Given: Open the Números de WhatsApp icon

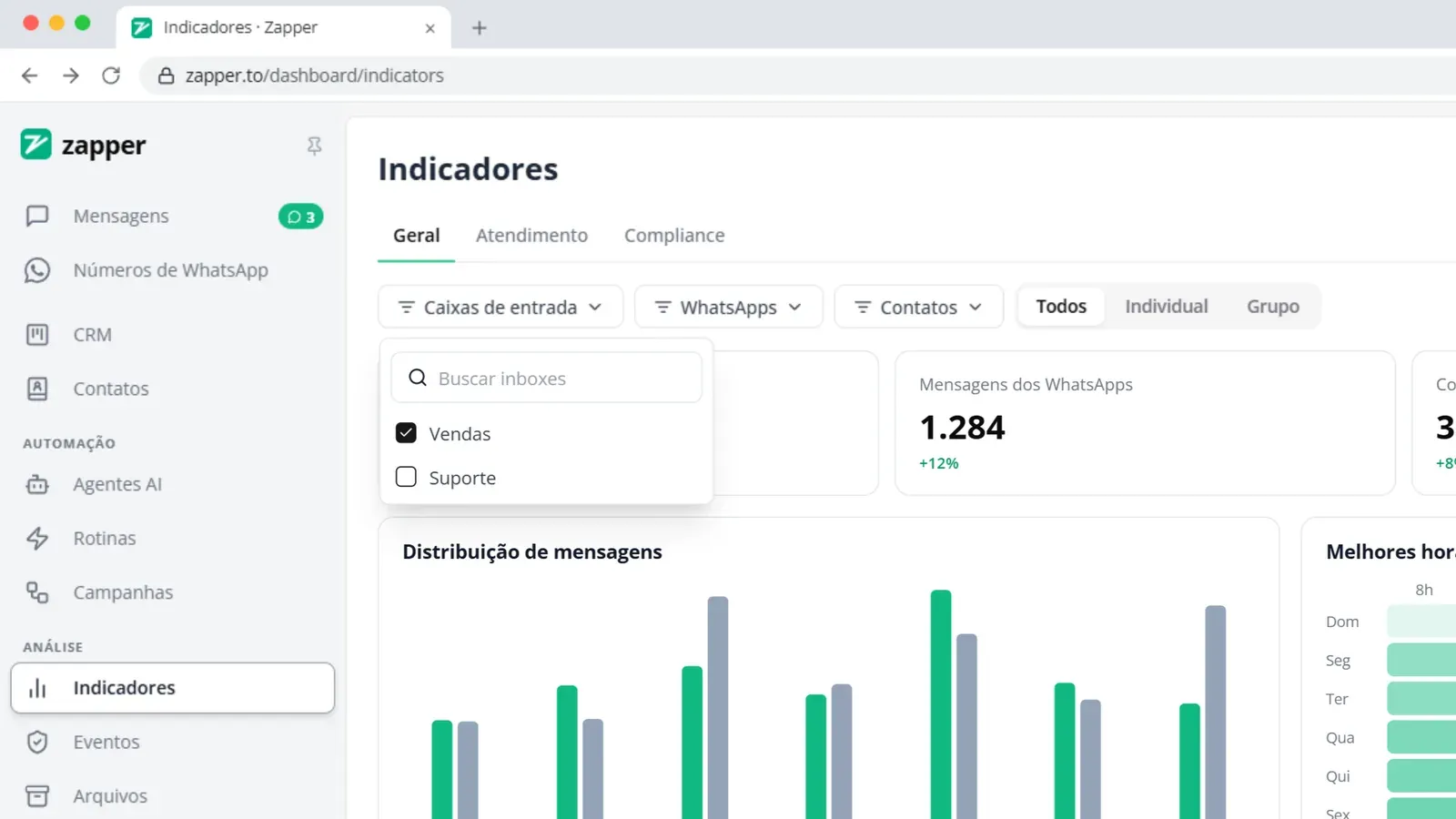Looking at the screenshot, I should click(x=37, y=270).
